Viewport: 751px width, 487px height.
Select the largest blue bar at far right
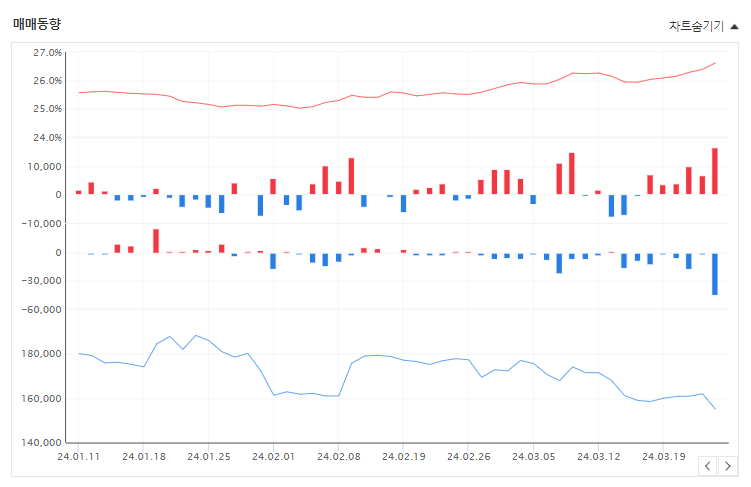[x=715, y=274]
